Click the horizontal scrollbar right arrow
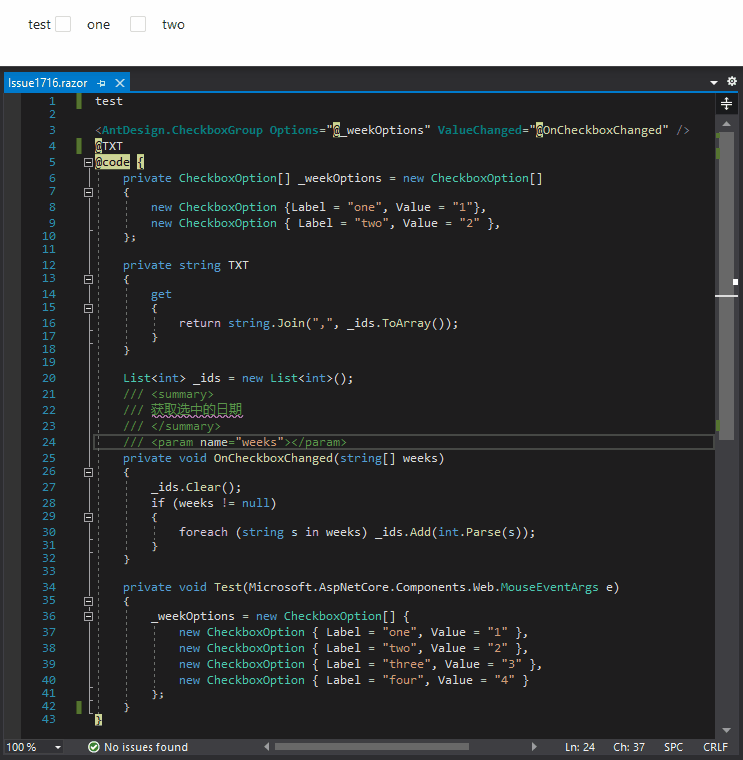743x760 pixels. click(x=534, y=747)
